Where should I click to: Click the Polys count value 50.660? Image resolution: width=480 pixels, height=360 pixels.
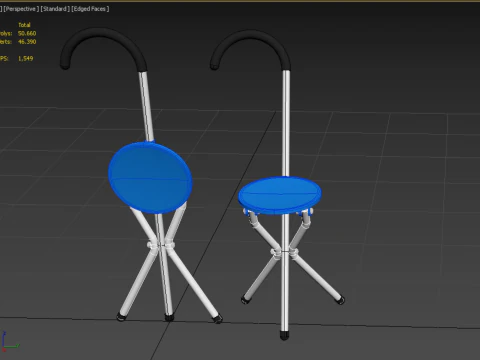(27, 33)
